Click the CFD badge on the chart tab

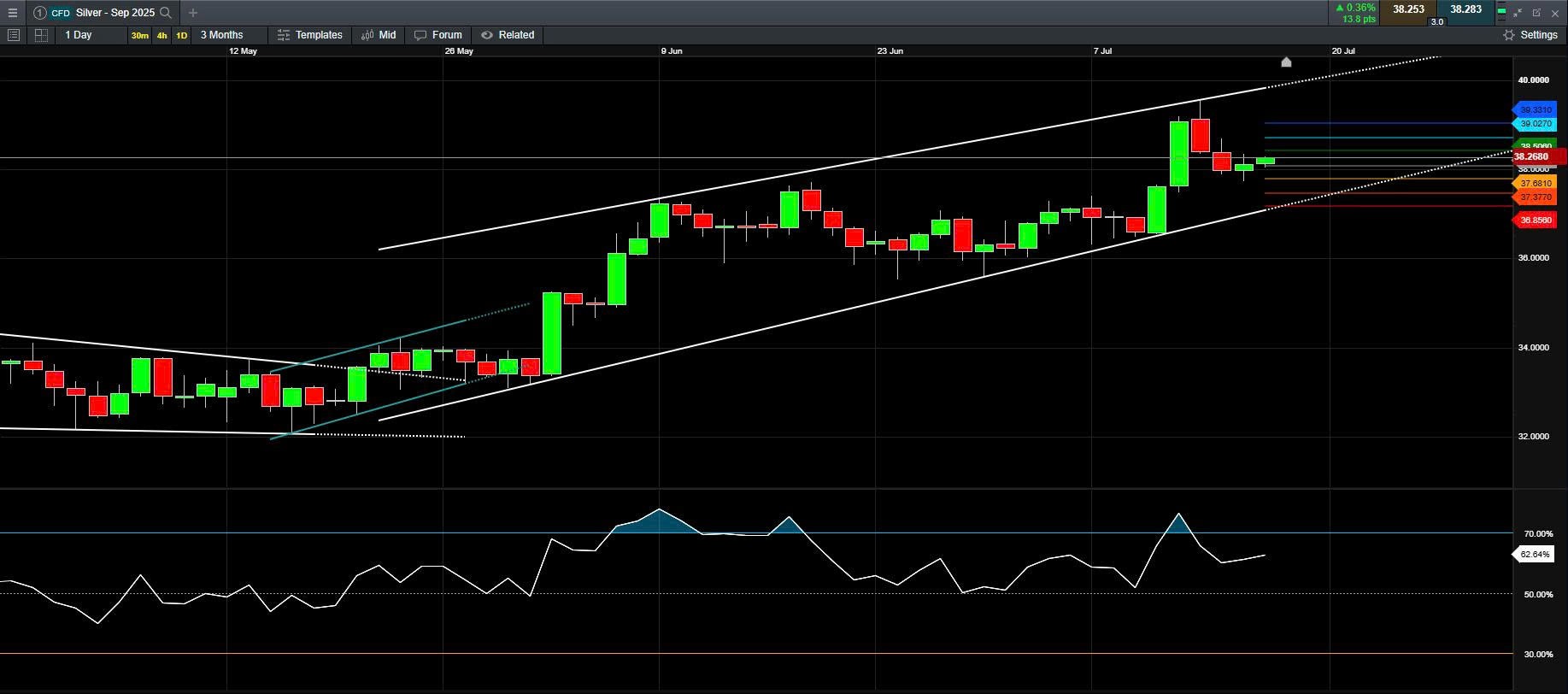[61, 13]
